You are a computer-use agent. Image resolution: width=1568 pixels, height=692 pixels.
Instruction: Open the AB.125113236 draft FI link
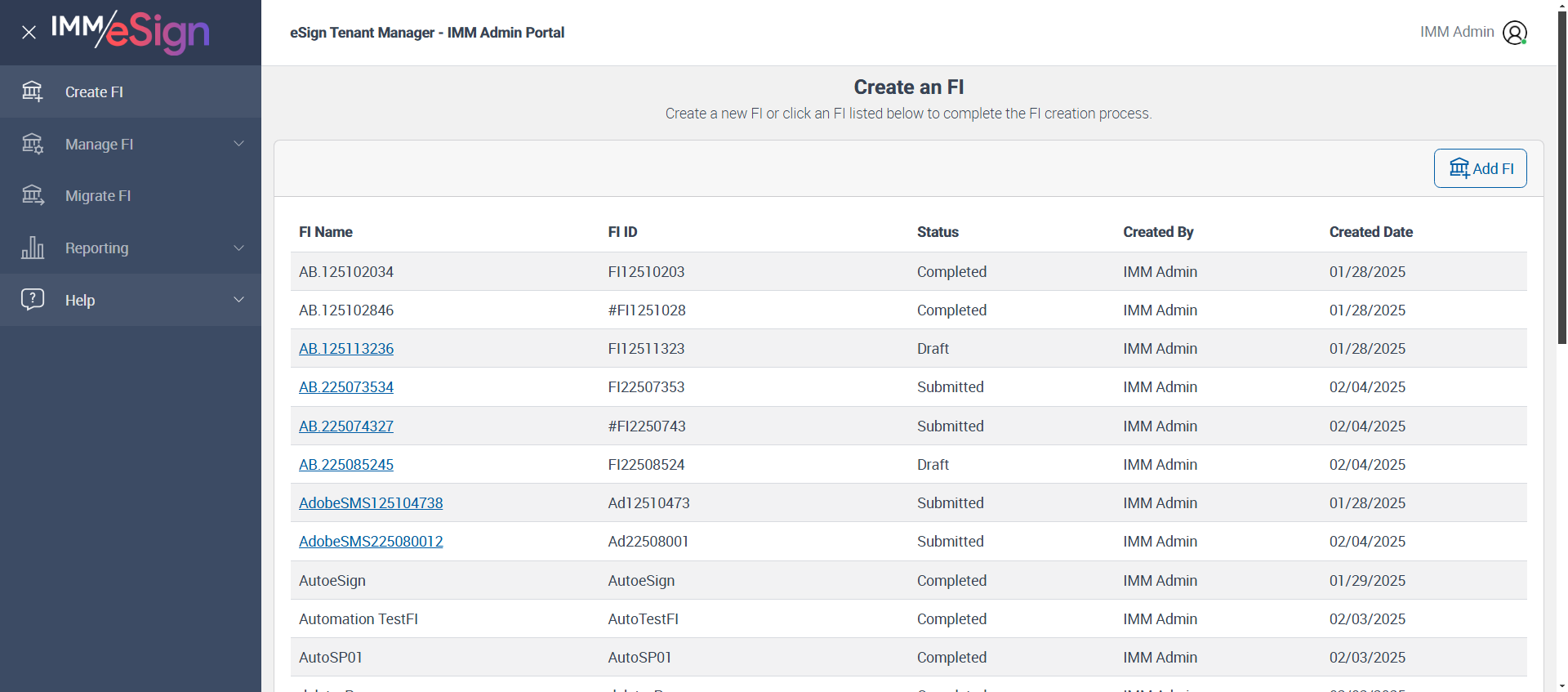[x=346, y=349]
